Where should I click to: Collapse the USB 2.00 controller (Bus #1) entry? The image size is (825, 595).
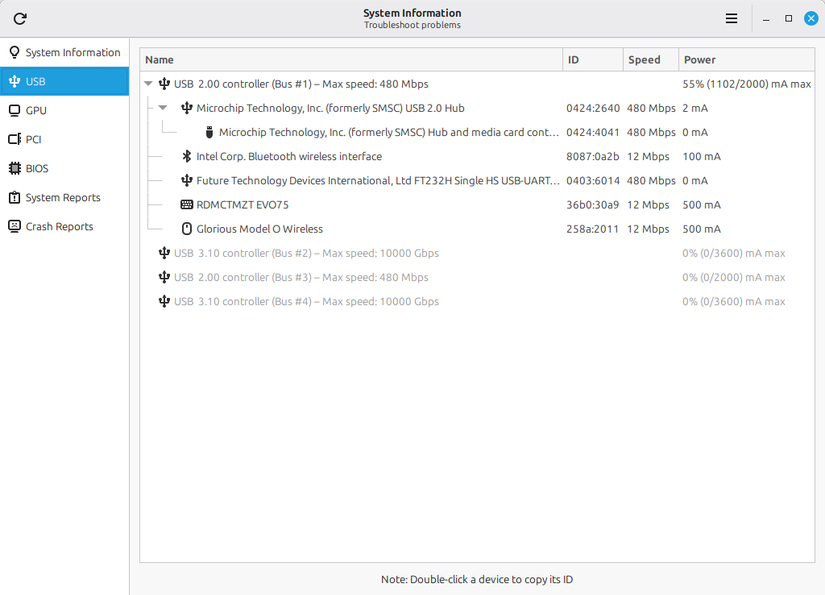[x=148, y=83]
